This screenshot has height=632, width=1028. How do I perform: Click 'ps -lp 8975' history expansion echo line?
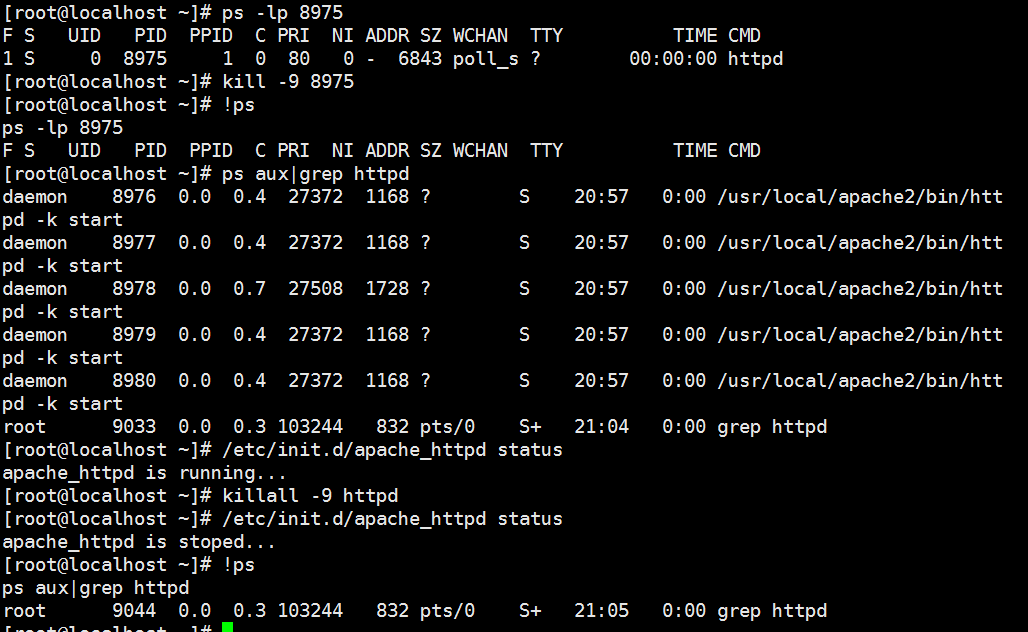(x=62, y=128)
